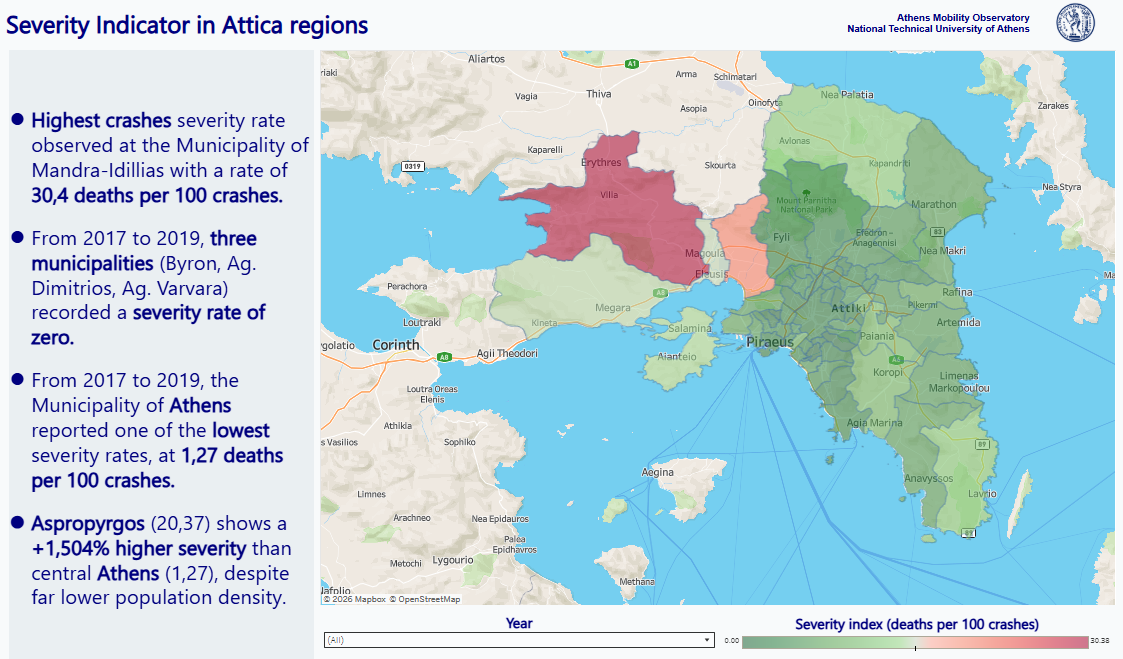This screenshot has height=659, width=1123.
Task: Click the Mount Parnitha National Park tree icon
Action: [x=805, y=190]
